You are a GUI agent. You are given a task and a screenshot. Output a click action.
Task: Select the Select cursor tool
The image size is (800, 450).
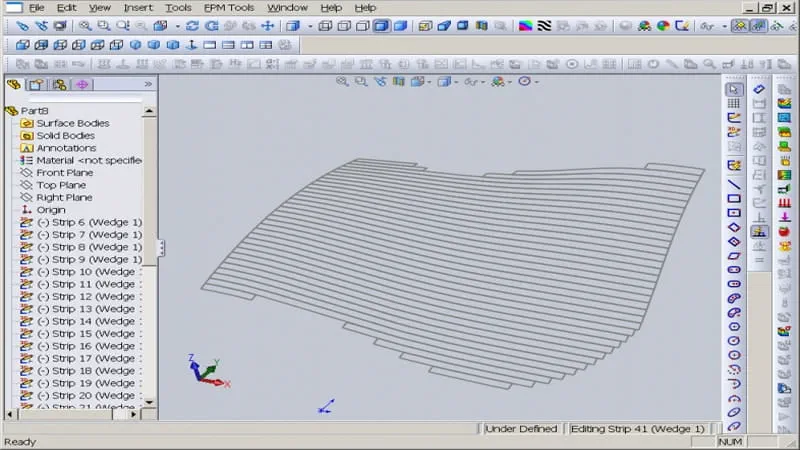tap(734, 89)
